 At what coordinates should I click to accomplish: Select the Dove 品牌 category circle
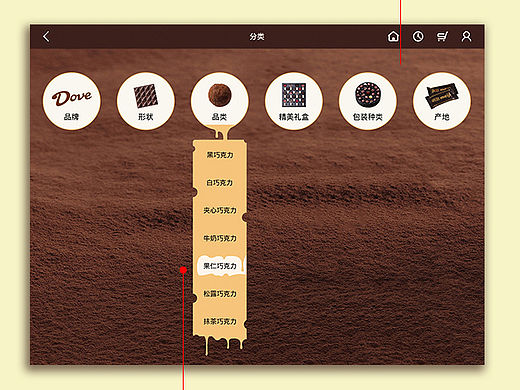coord(72,101)
